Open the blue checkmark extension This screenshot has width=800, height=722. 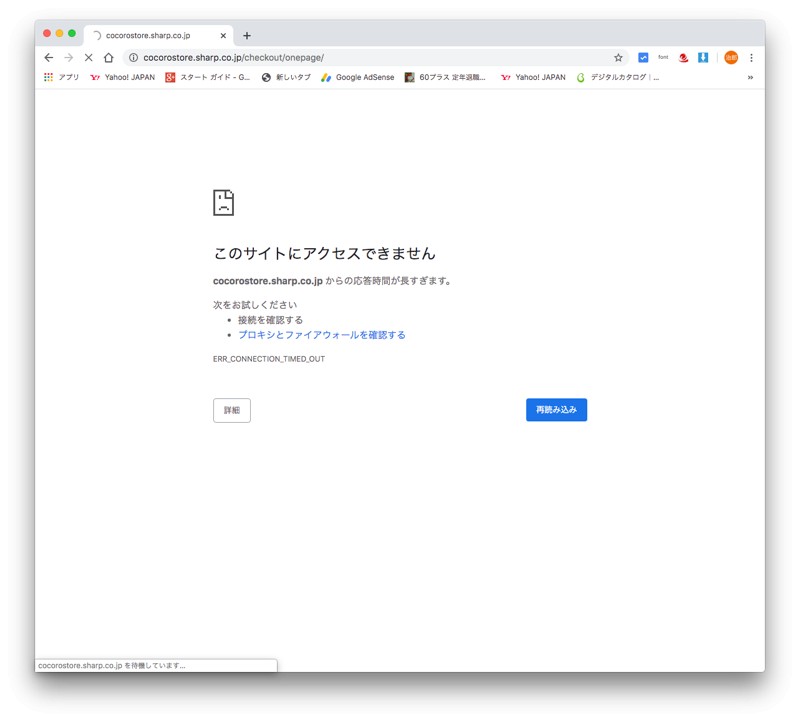click(643, 58)
